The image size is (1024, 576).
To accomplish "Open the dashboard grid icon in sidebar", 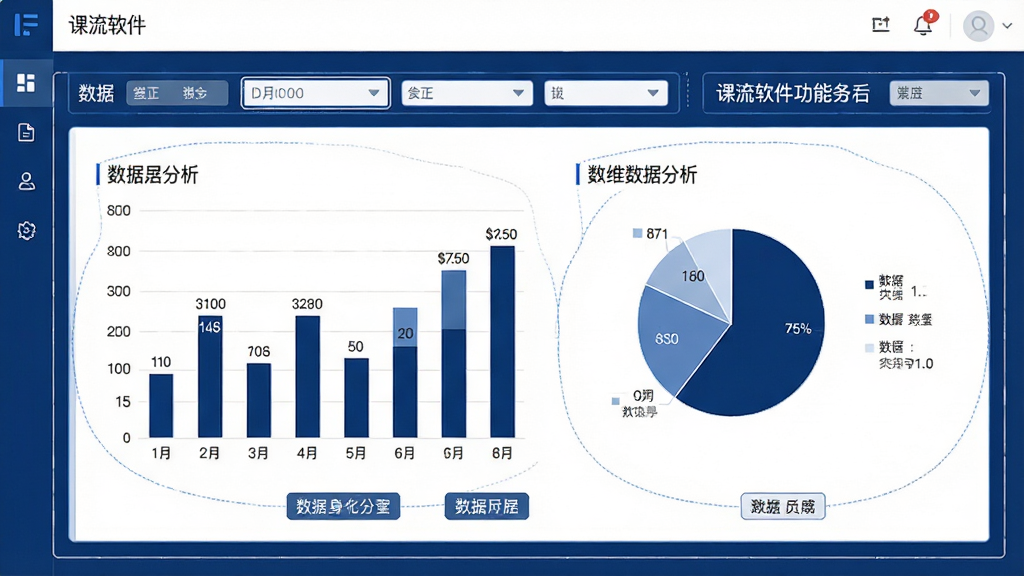I will click(26, 83).
